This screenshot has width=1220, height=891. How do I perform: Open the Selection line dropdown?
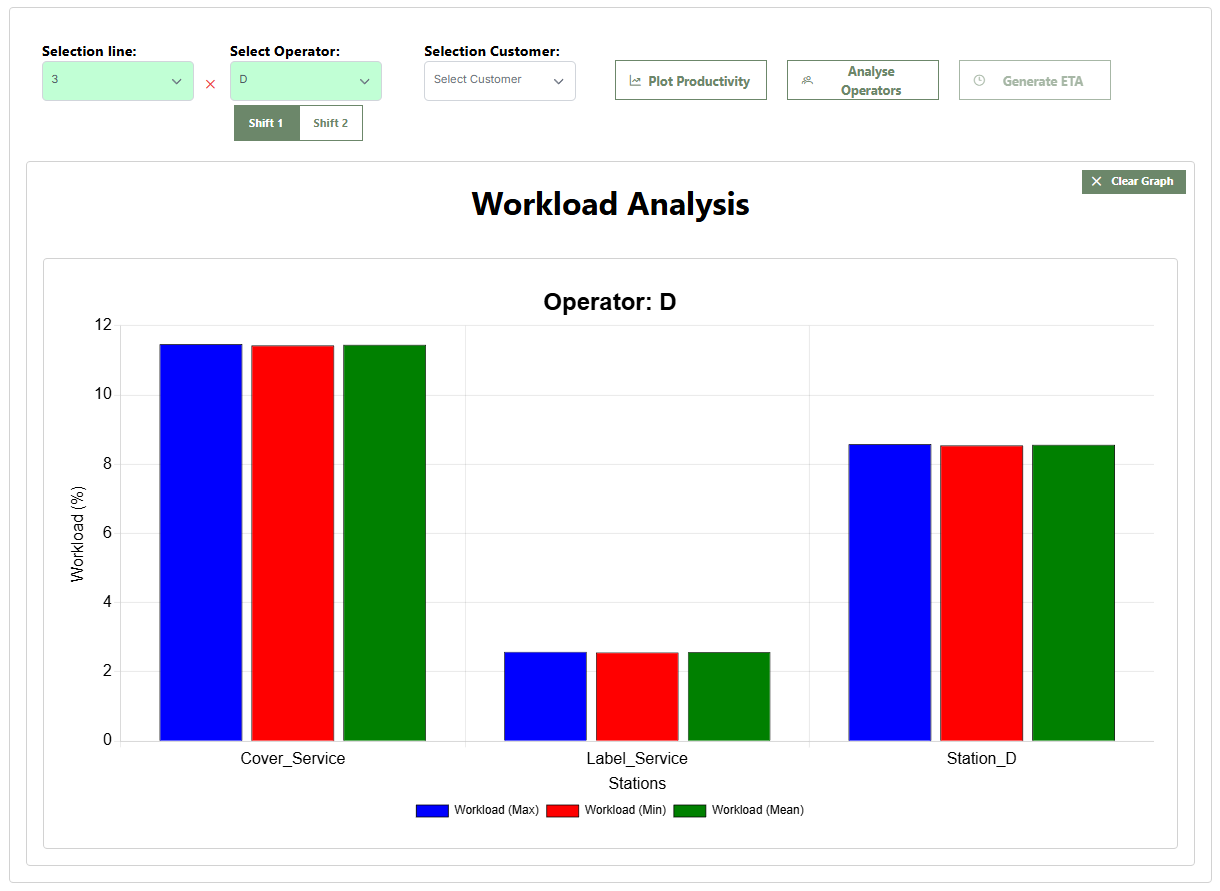pyautogui.click(x=118, y=81)
